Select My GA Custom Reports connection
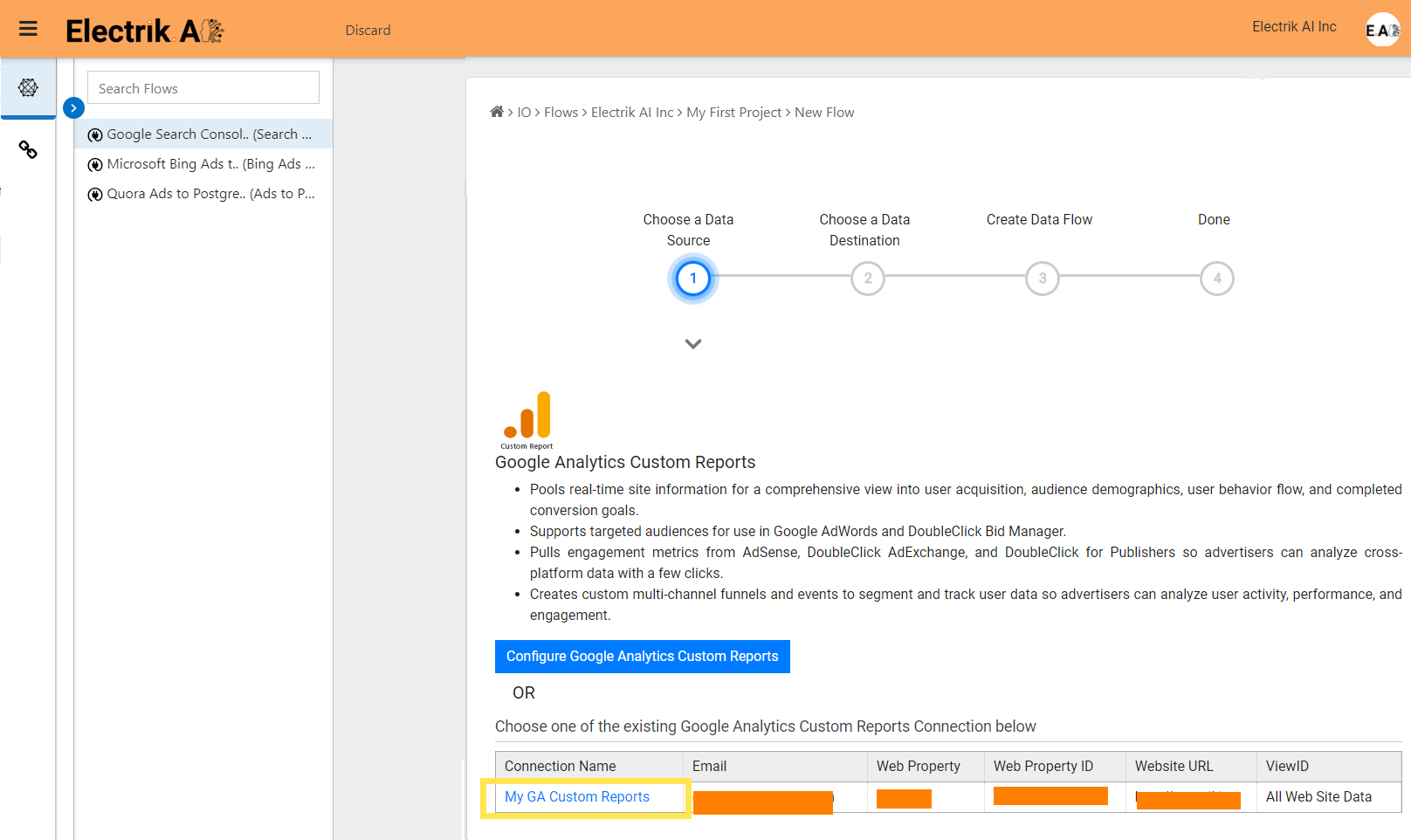The height and width of the screenshot is (840, 1411). [577, 796]
